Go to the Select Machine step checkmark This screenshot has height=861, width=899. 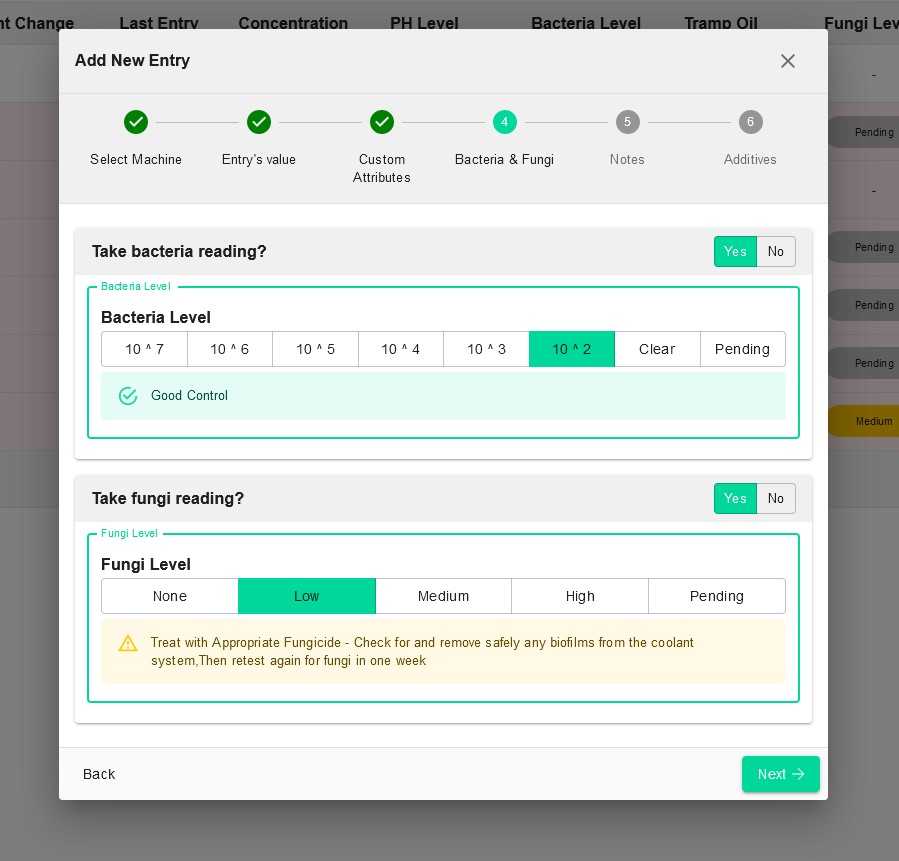tap(136, 122)
